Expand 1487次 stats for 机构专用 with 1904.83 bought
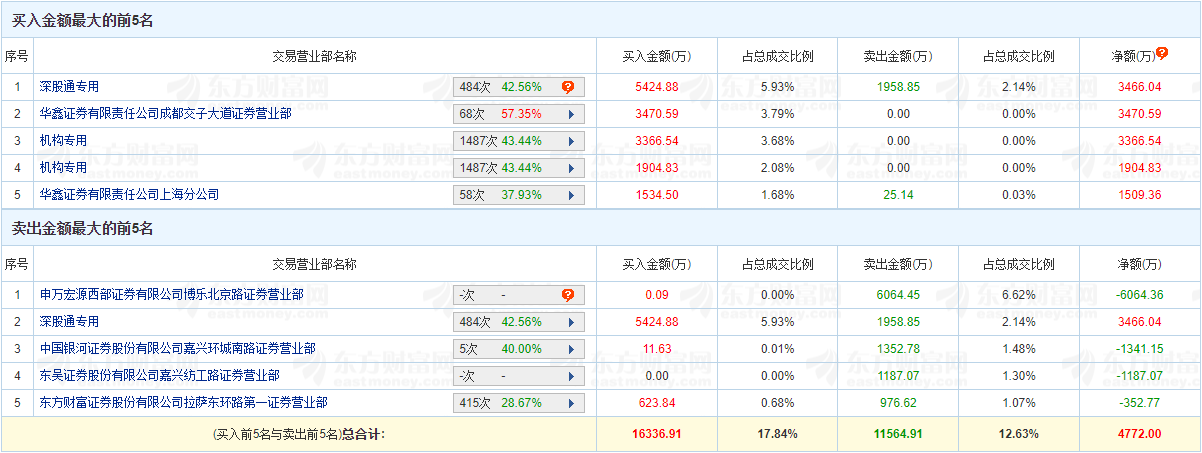 click(x=571, y=168)
